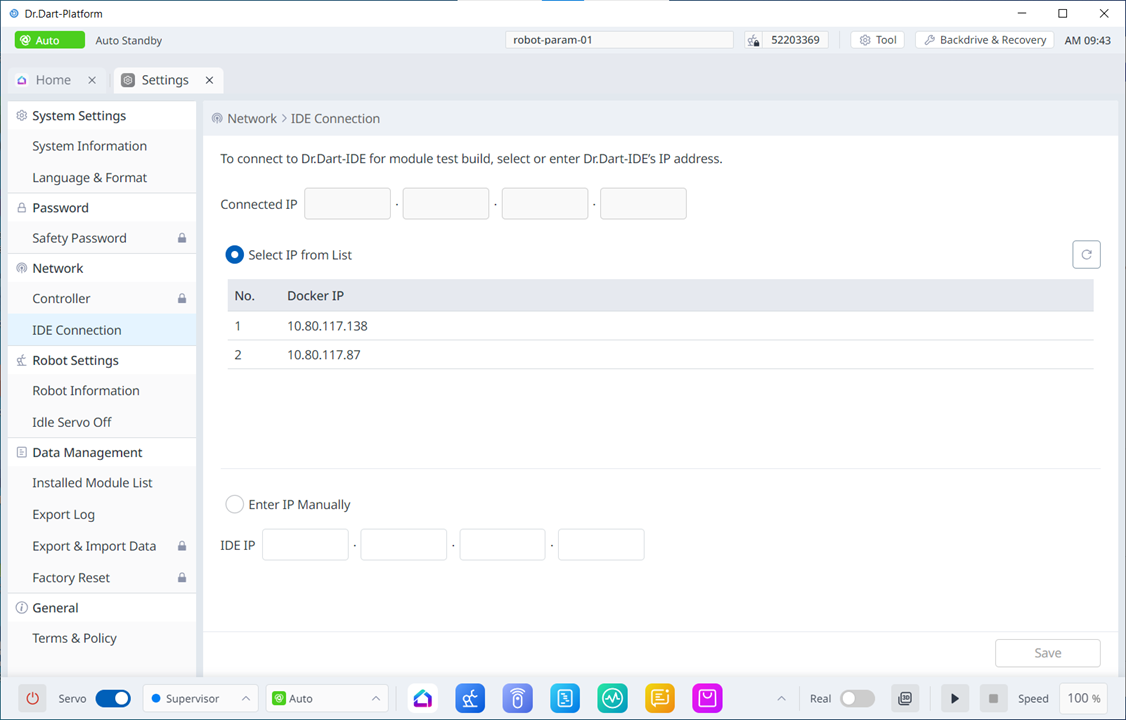
Task: Open the yellow message log module icon
Action: (659, 698)
